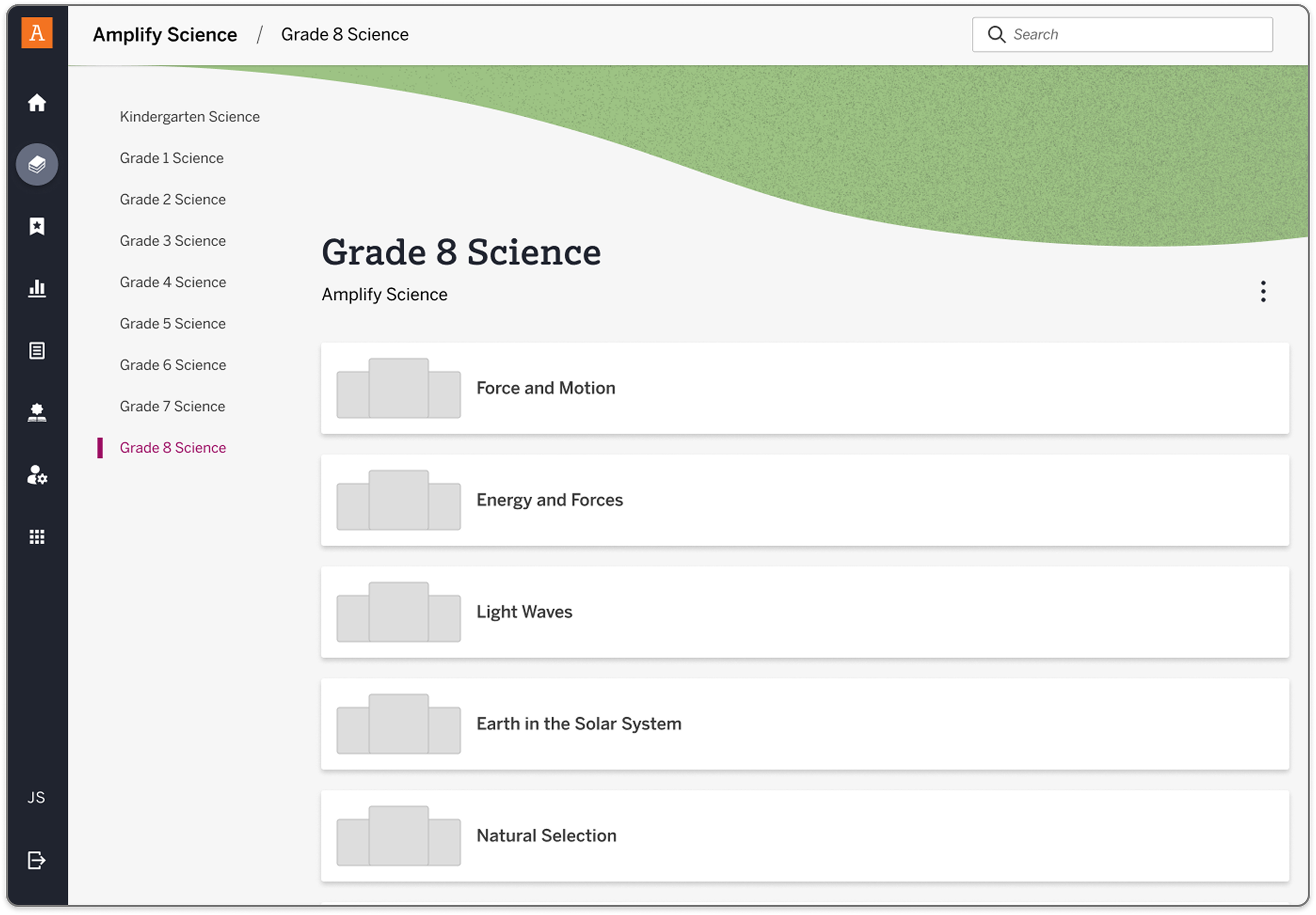
Task: Open the curriculum layers icon in sidebar
Action: 37,165
